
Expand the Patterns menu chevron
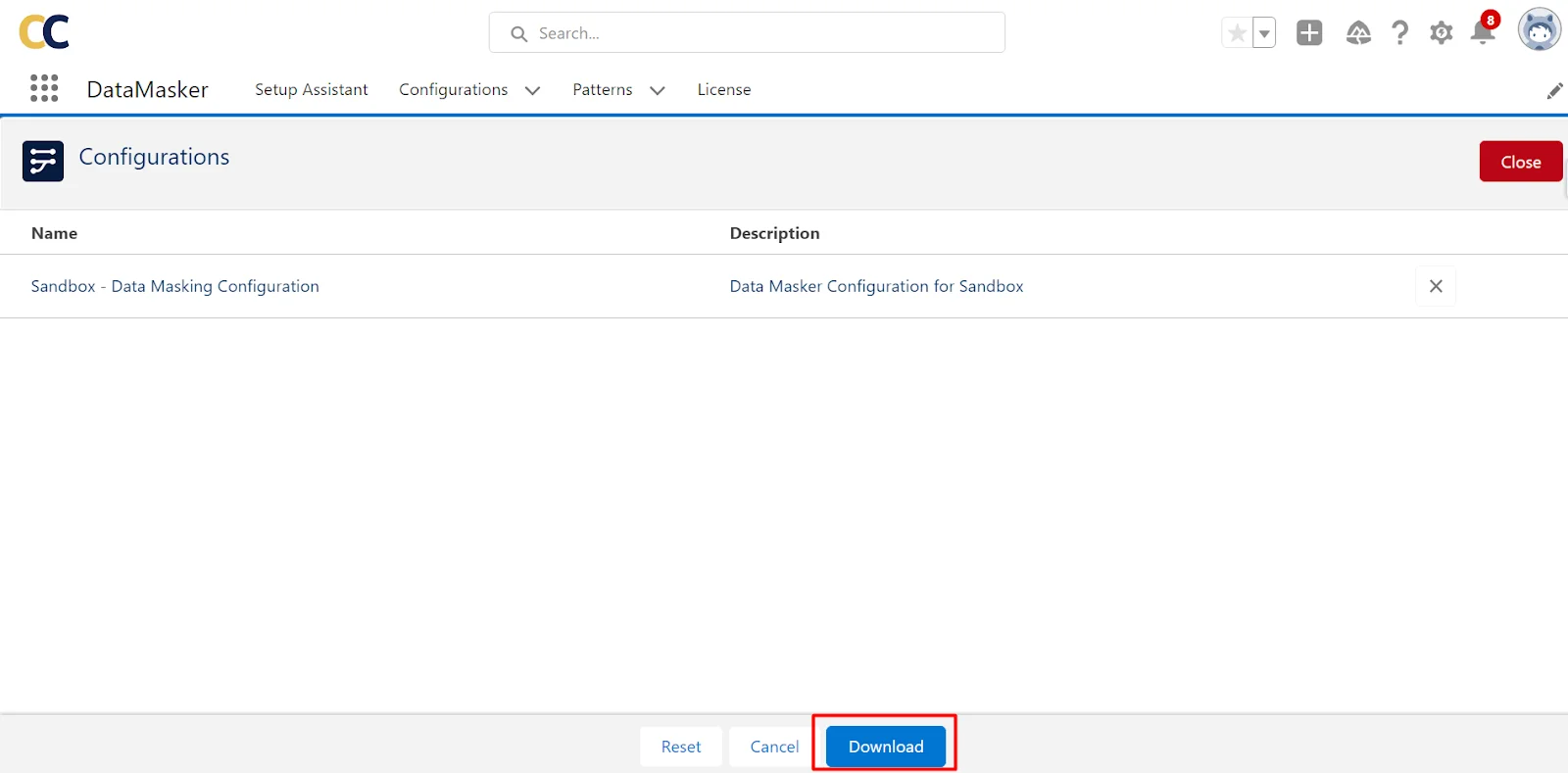tap(657, 90)
